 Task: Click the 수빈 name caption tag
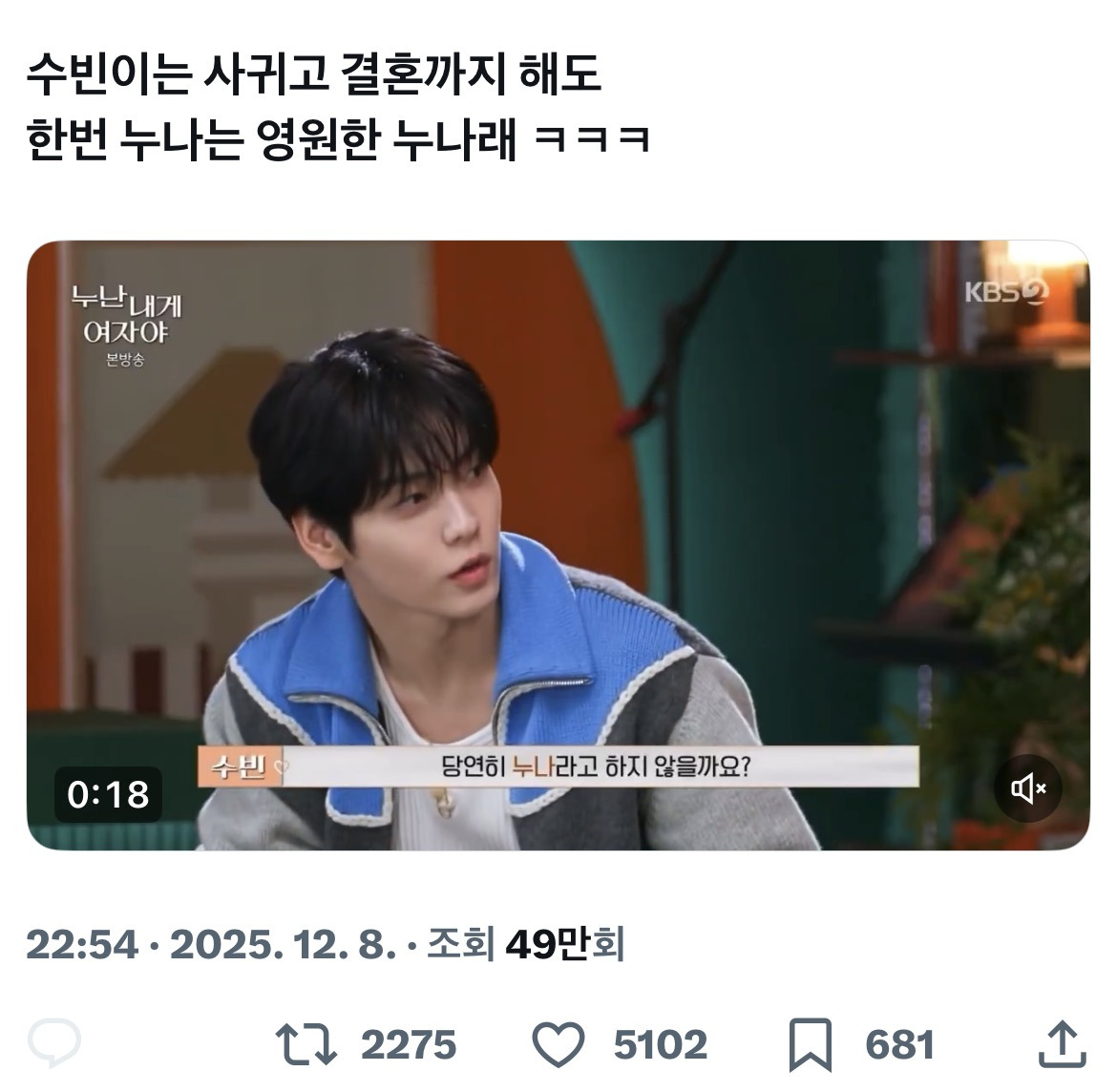click(x=241, y=766)
